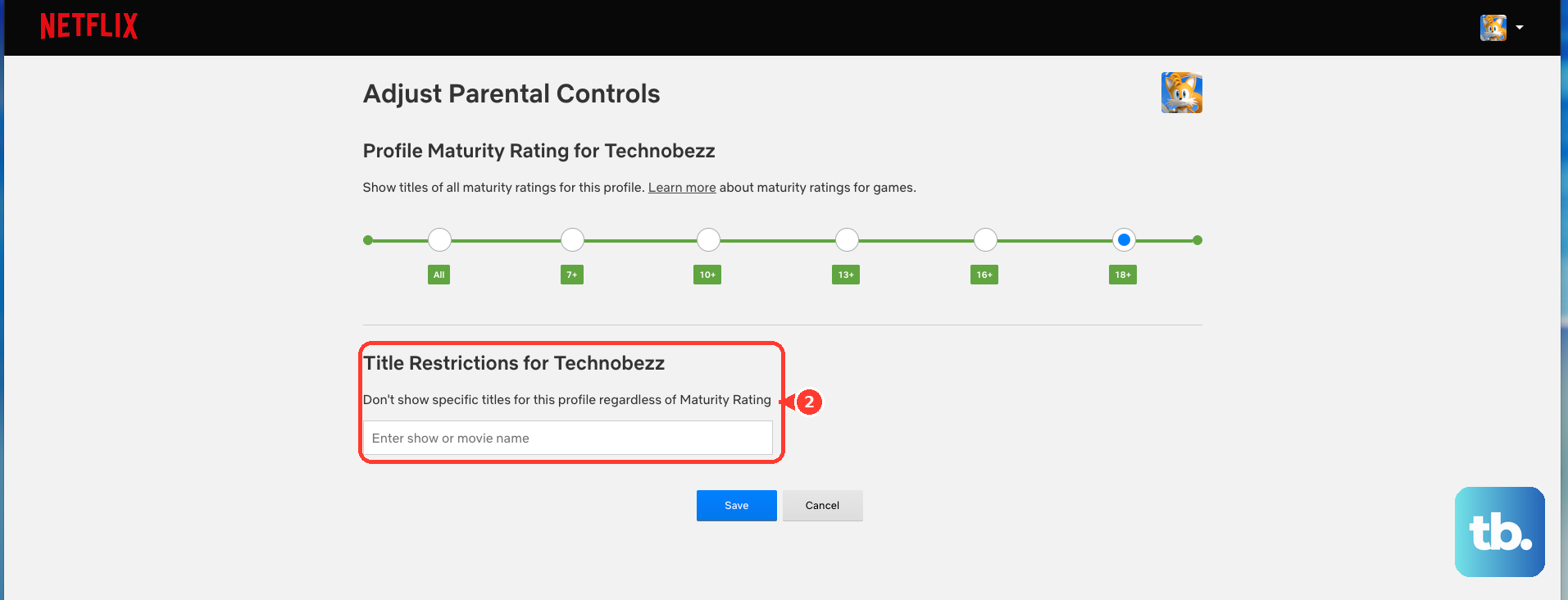Screen dimensions: 1568x600
Task: Save the parental control settings
Action: point(736,506)
